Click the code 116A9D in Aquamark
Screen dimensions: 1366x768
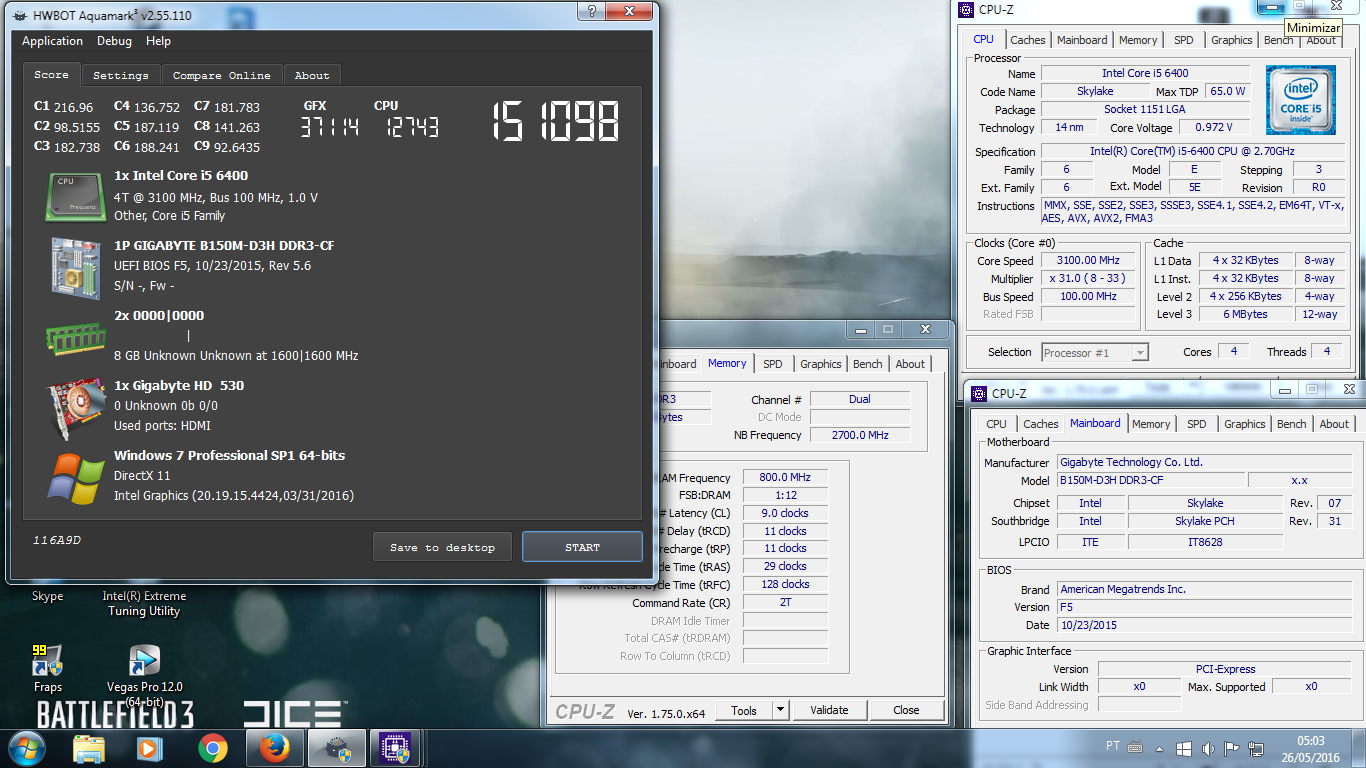[x=57, y=540]
